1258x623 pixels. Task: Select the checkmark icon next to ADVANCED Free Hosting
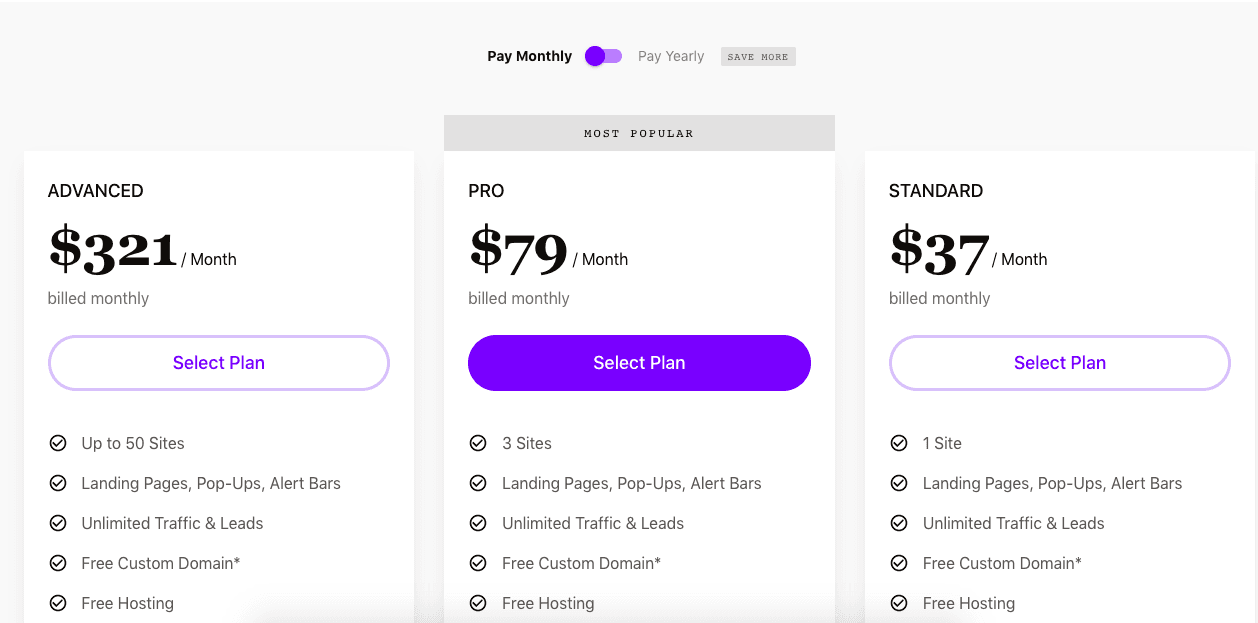[58, 603]
